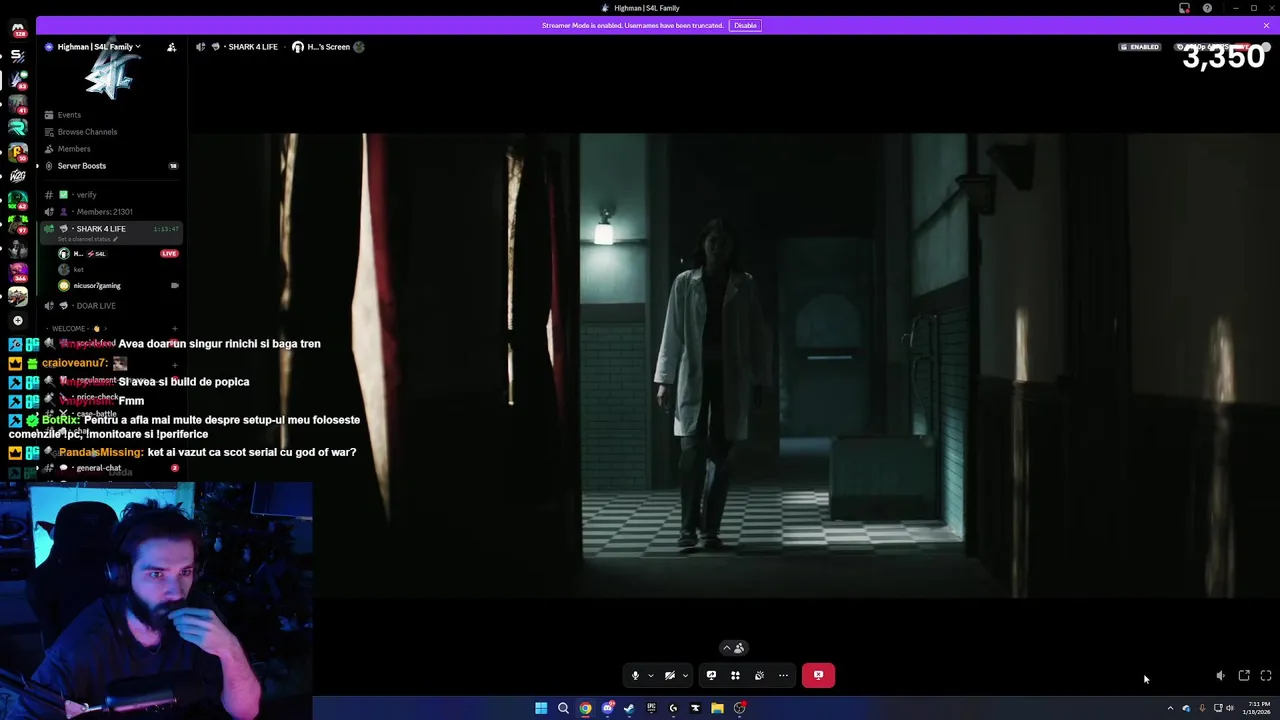Disable Streamer Mode via Disable button
1280x720 pixels.
pyautogui.click(x=745, y=25)
